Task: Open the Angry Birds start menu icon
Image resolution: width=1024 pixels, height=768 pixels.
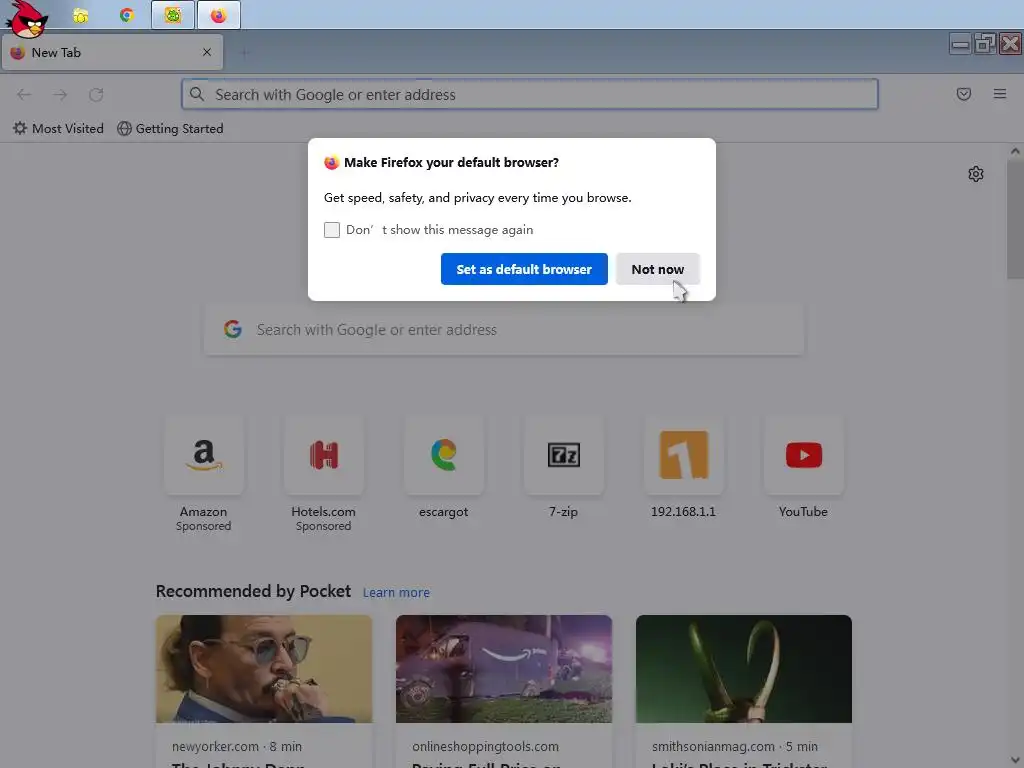Action: (x=26, y=18)
